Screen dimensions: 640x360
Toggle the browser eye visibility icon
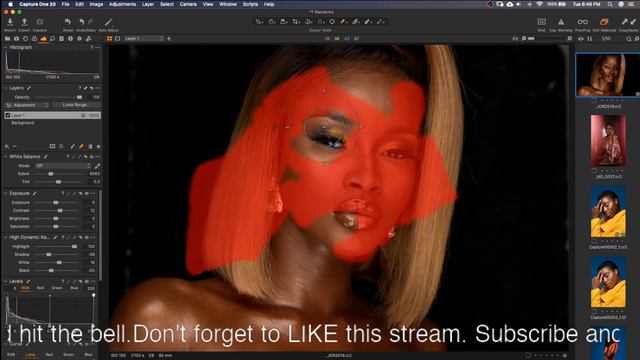tap(580, 39)
